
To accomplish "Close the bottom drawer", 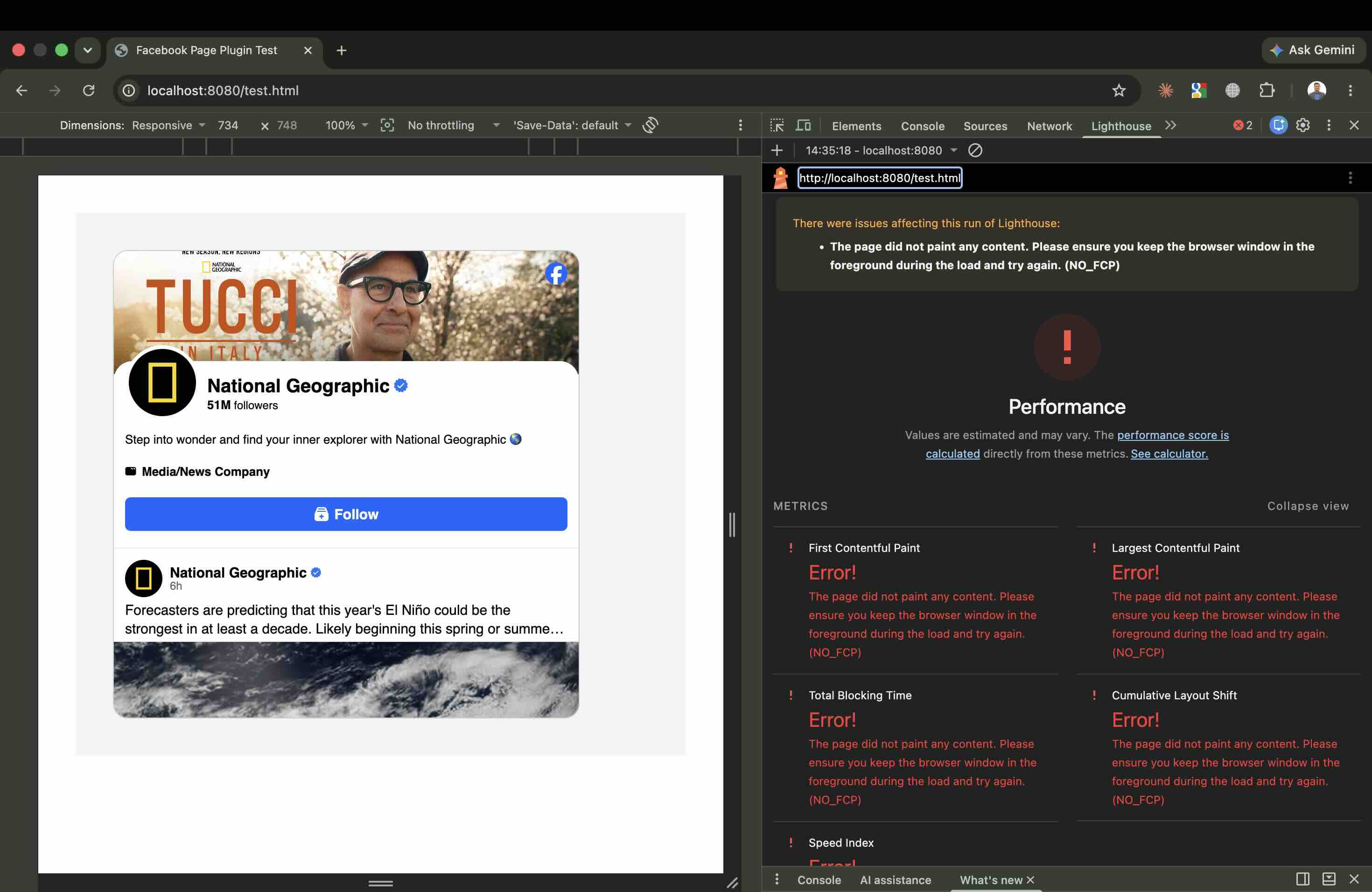I will [x=1354, y=879].
